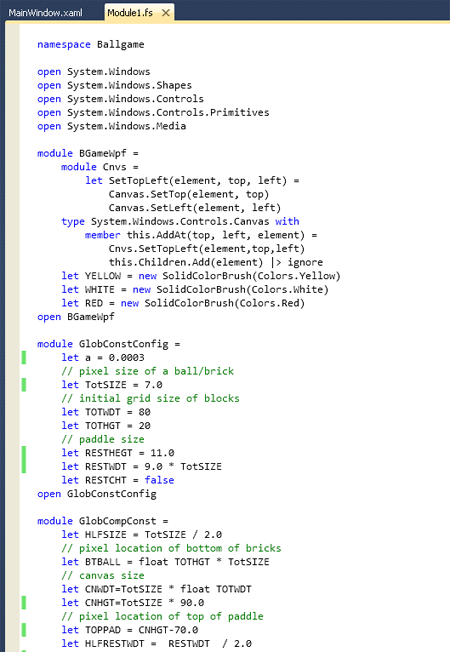Click the 'module GlobCompConst =' line
This screenshot has height=652, width=450.
[x=103, y=521]
